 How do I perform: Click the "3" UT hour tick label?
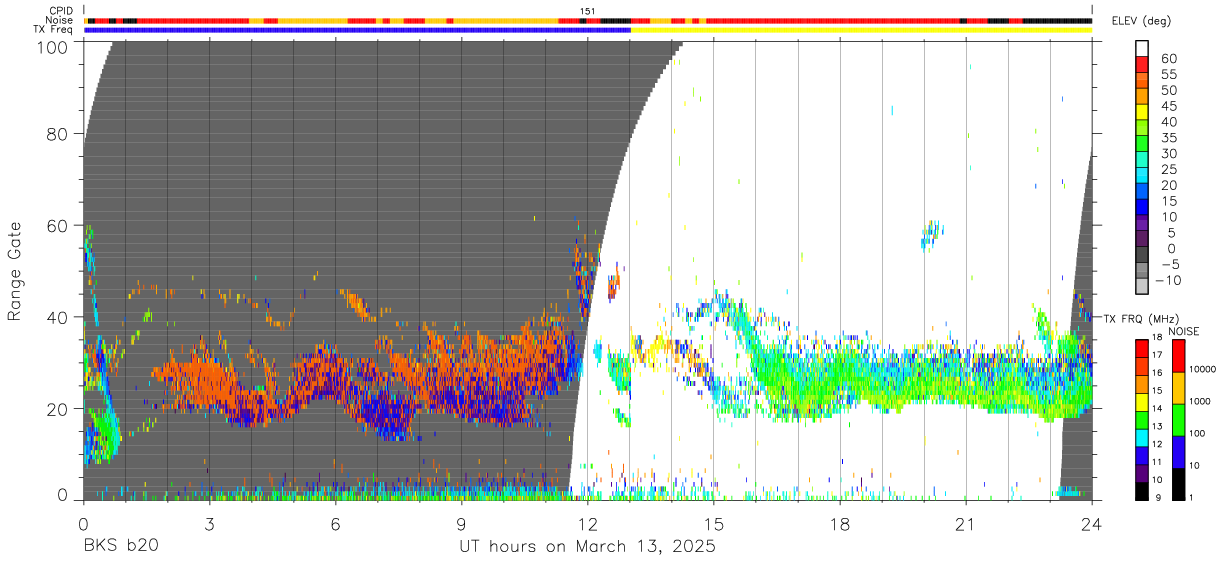click(x=209, y=523)
